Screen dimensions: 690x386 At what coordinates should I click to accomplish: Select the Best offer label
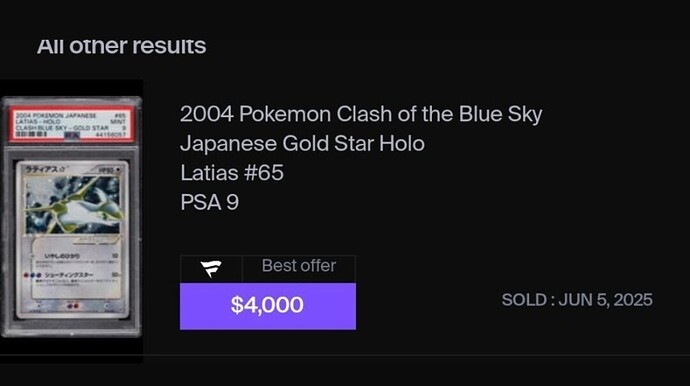(x=299, y=266)
